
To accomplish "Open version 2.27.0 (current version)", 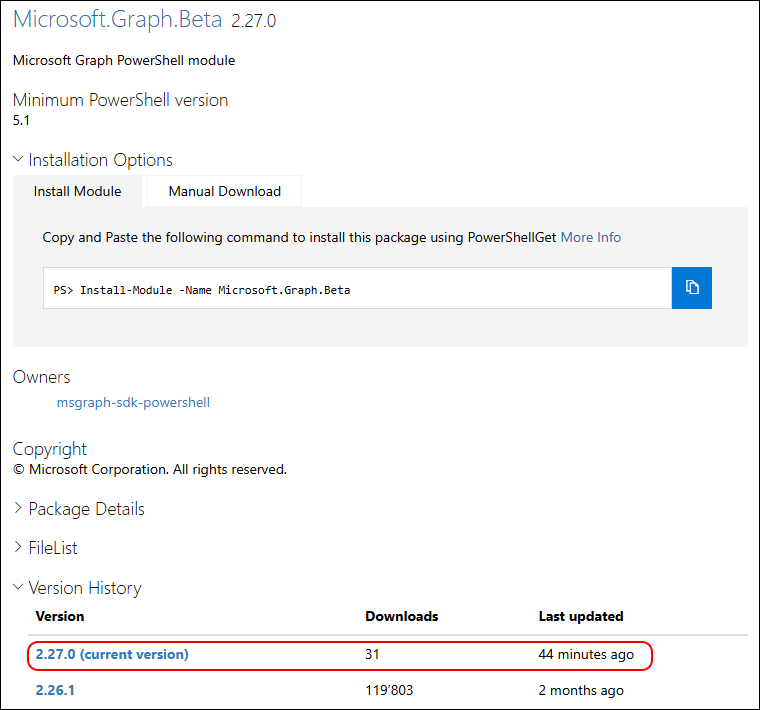I will [x=112, y=654].
